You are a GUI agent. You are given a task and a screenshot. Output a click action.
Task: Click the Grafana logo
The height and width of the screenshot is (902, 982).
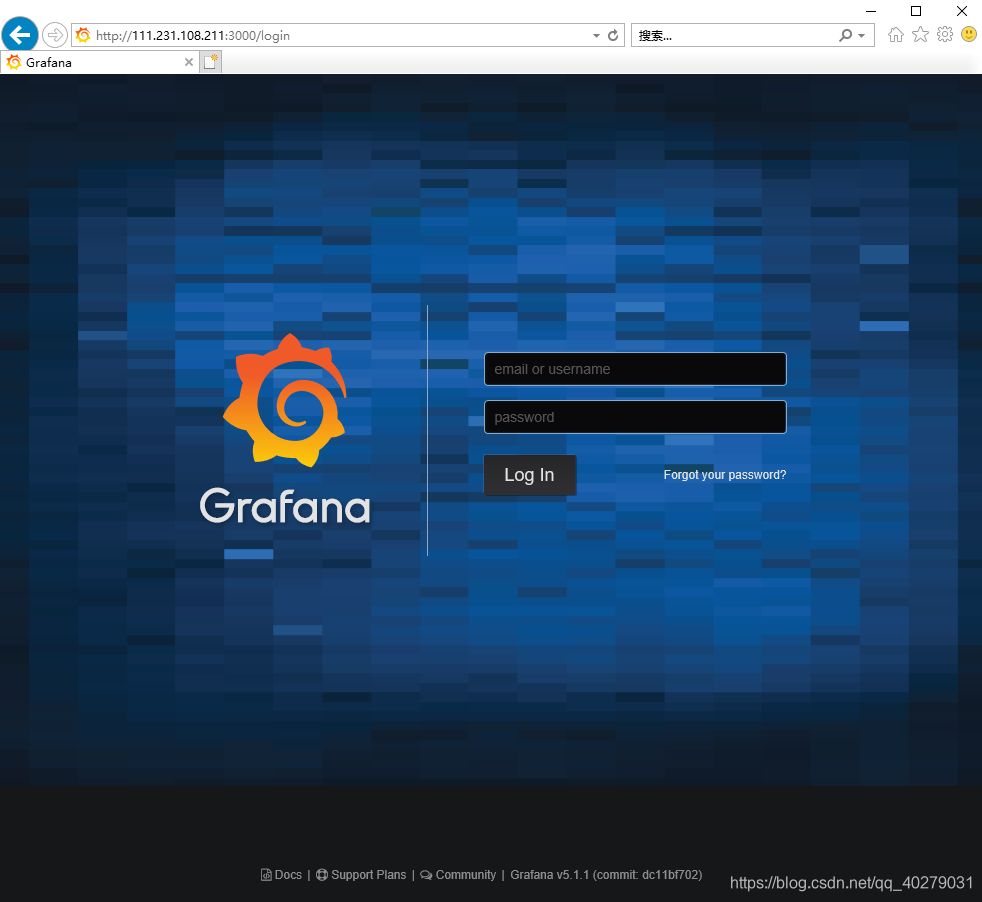285,429
